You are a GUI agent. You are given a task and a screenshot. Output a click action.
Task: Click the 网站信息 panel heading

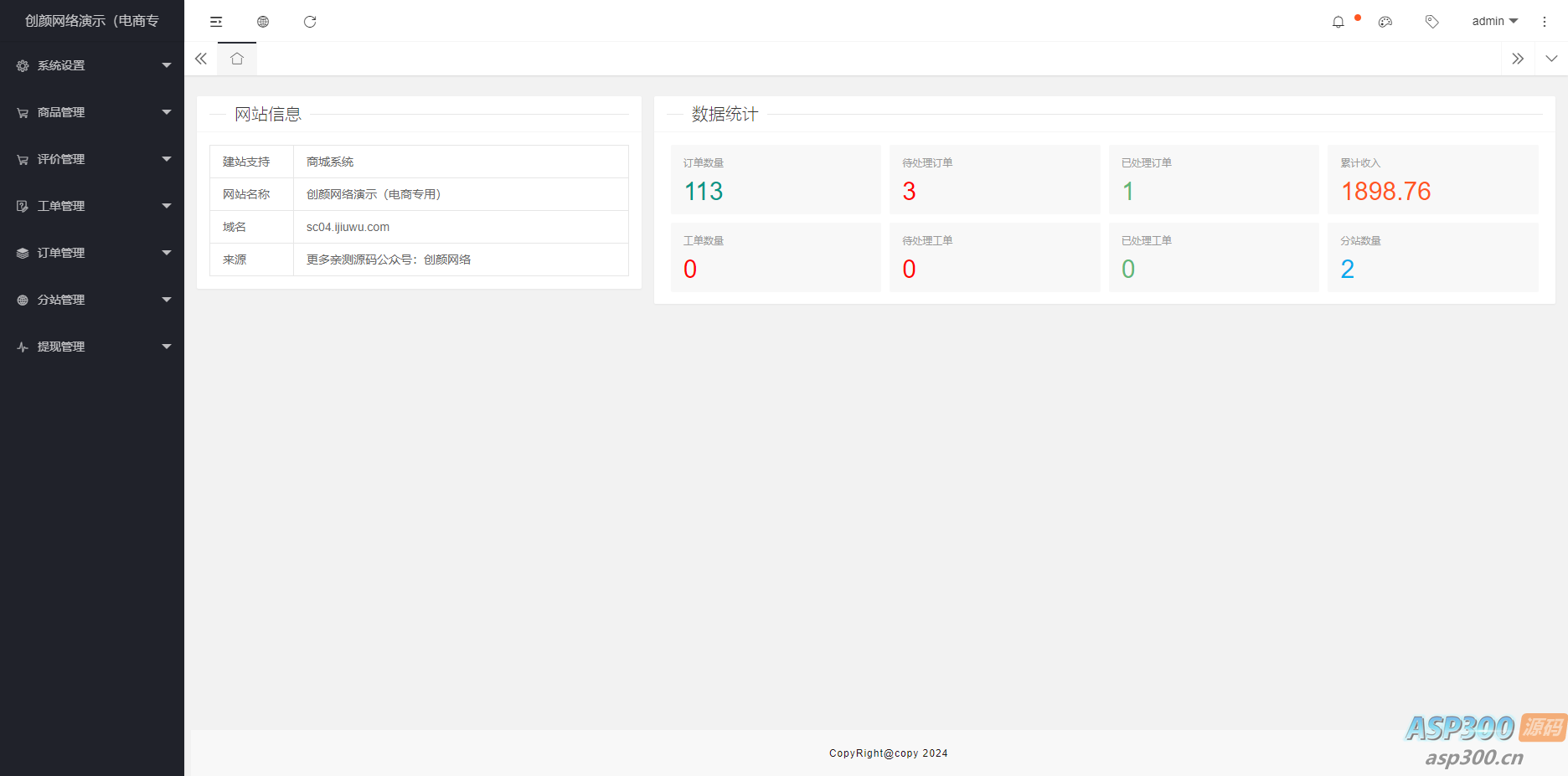[x=268, y=114]
